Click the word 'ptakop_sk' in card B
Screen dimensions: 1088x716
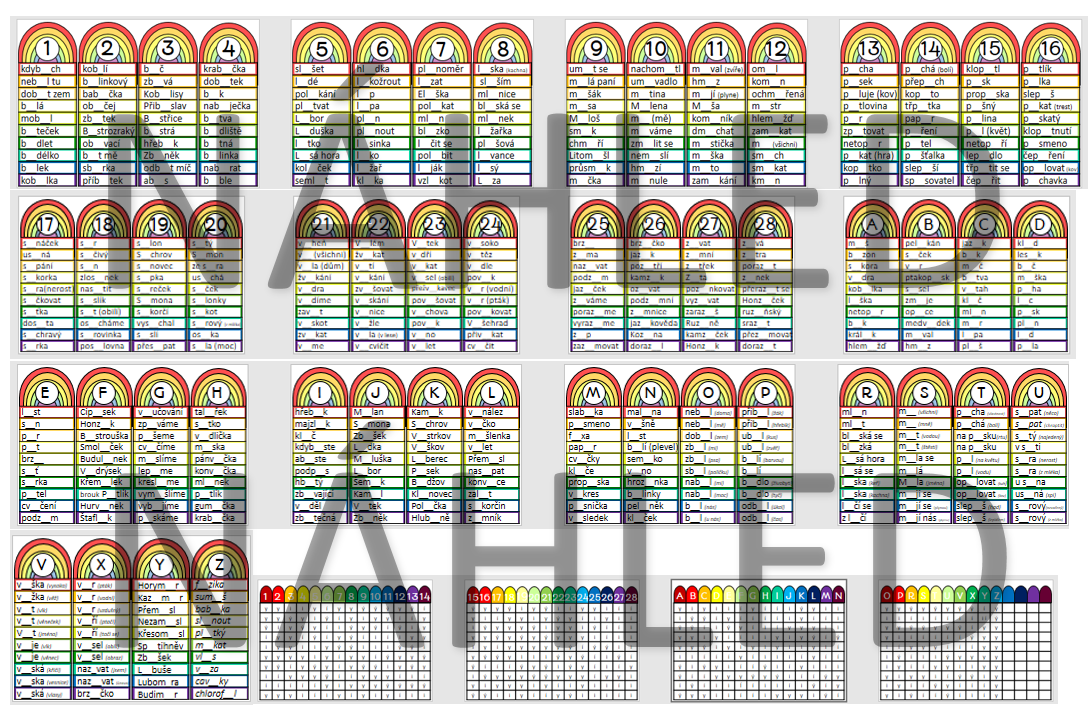pos(927,278)
